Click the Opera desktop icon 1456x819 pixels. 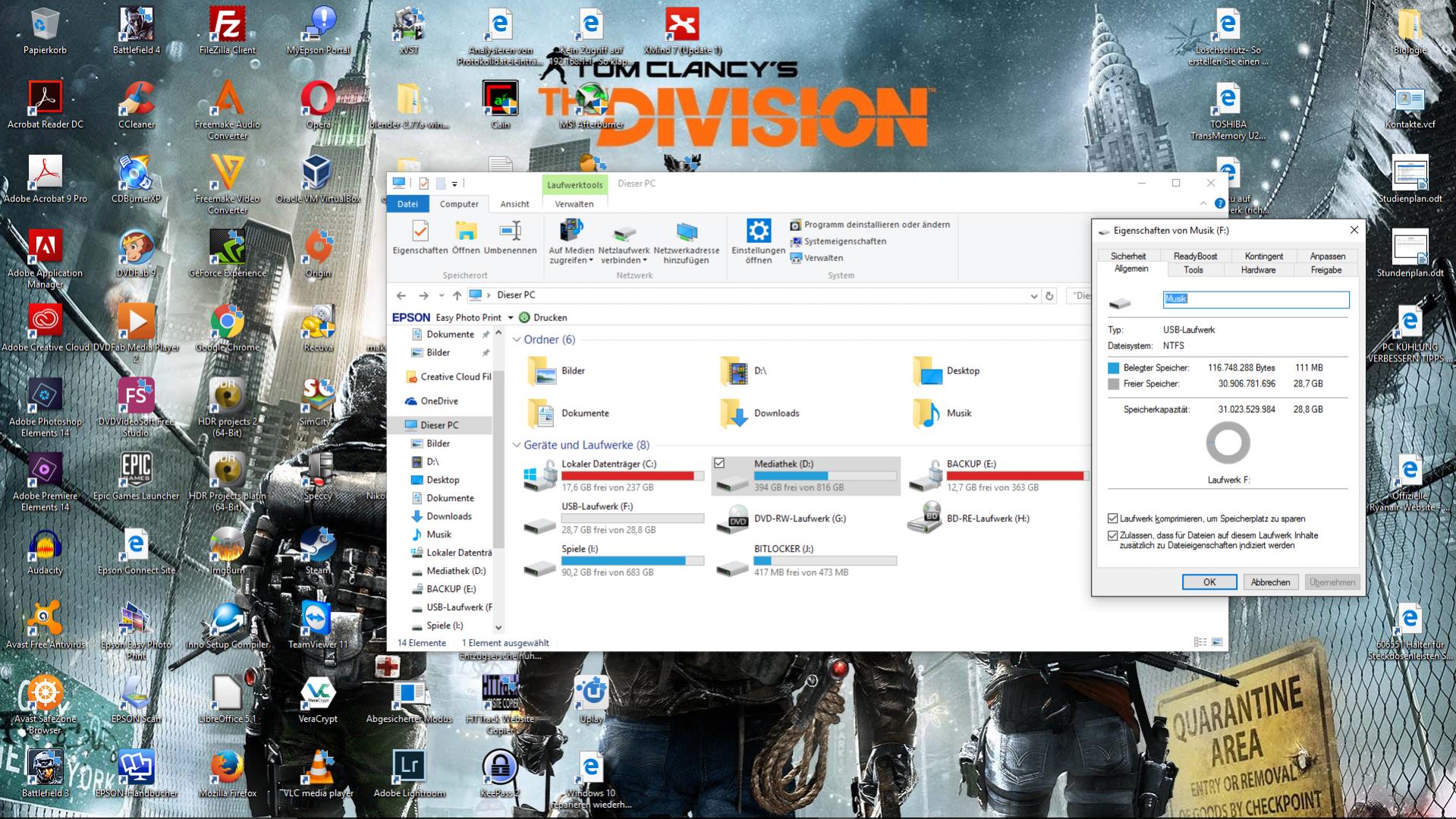pyautogui.click(x=319, y=106)
